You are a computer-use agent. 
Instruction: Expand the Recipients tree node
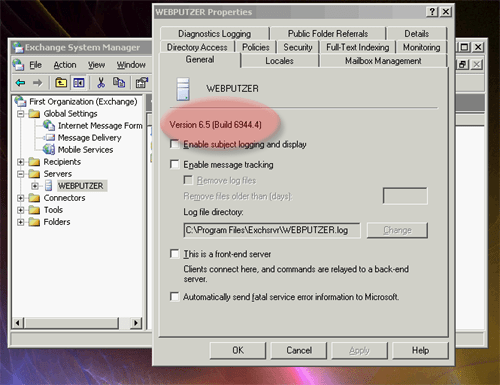click(21, 162)
